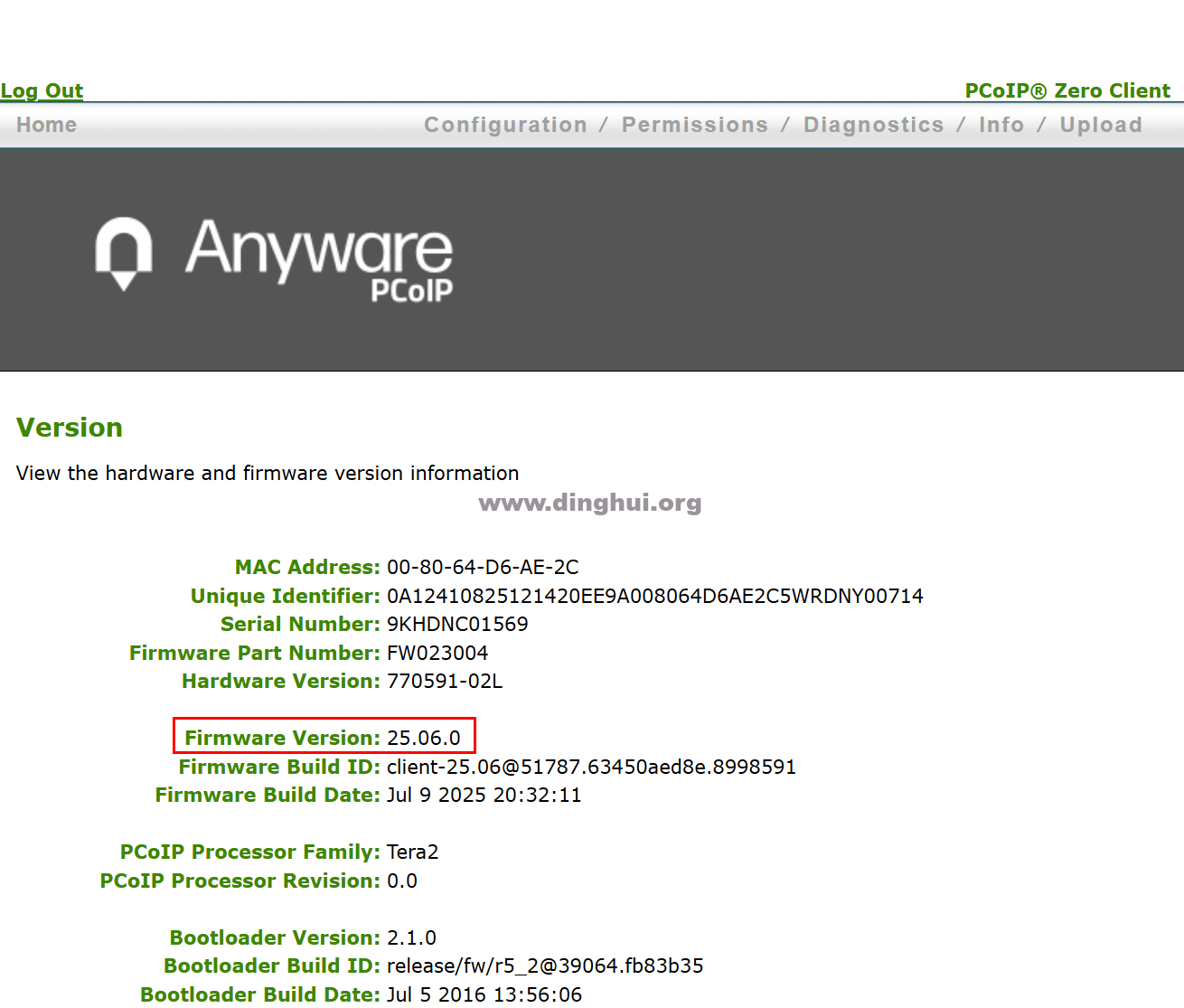Select serial number 9KHDNC01569
1184x1008 pixels.
click(x=457, y=624)
